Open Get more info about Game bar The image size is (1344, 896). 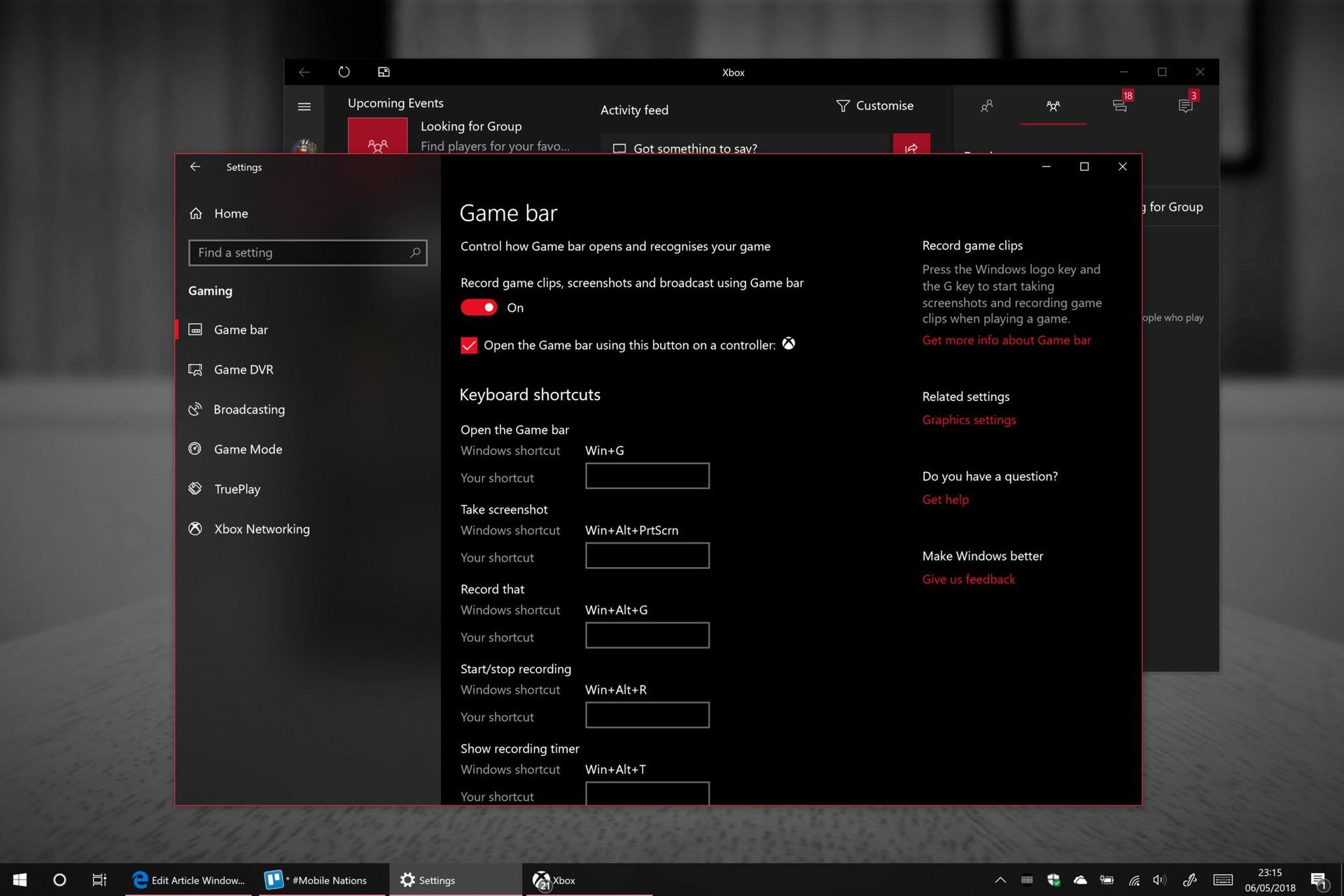coord(1005,339)
